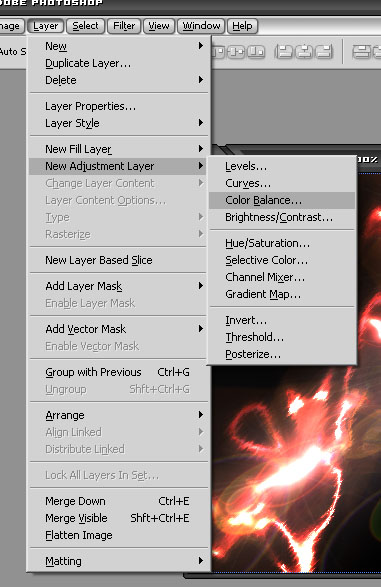Screen dimensions: 381x587
Task: Open the Help menu
Action: coord(242,26)
